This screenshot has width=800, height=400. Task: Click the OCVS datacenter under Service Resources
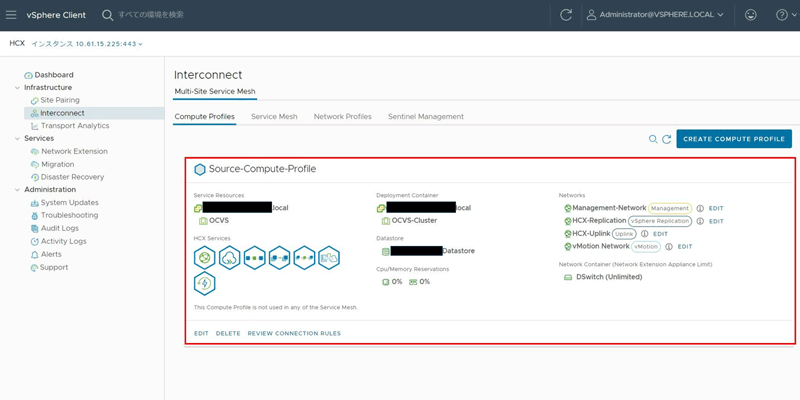tap(214, 221)
